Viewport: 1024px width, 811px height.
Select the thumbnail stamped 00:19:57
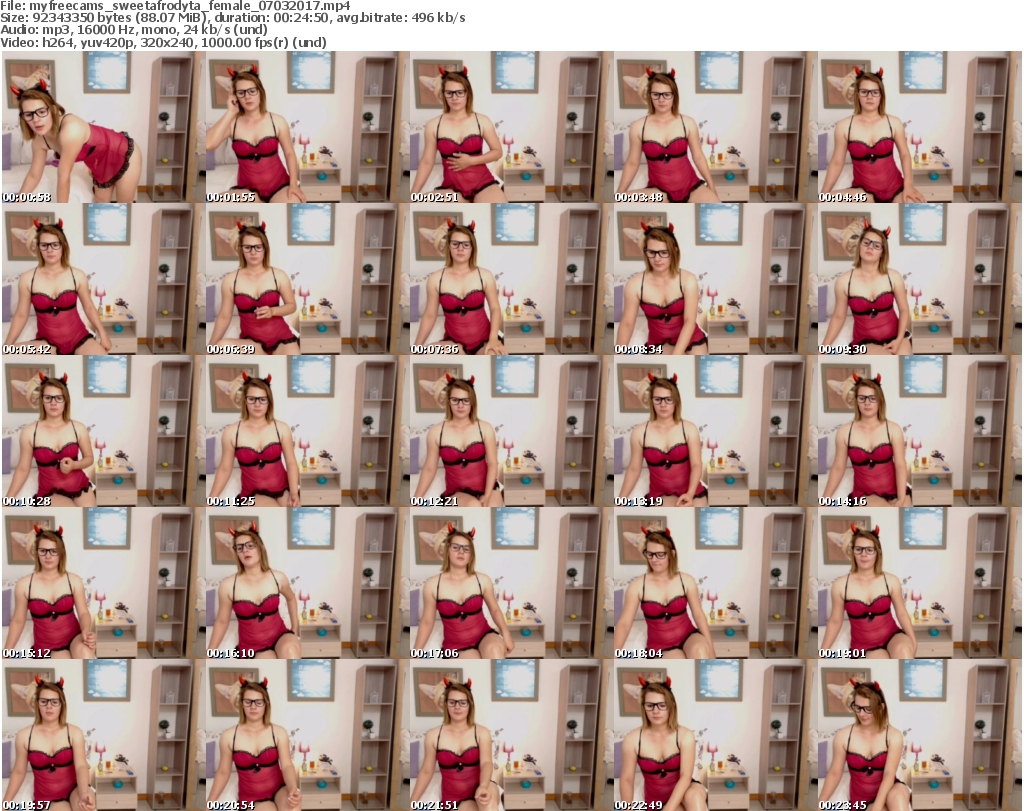103,735
